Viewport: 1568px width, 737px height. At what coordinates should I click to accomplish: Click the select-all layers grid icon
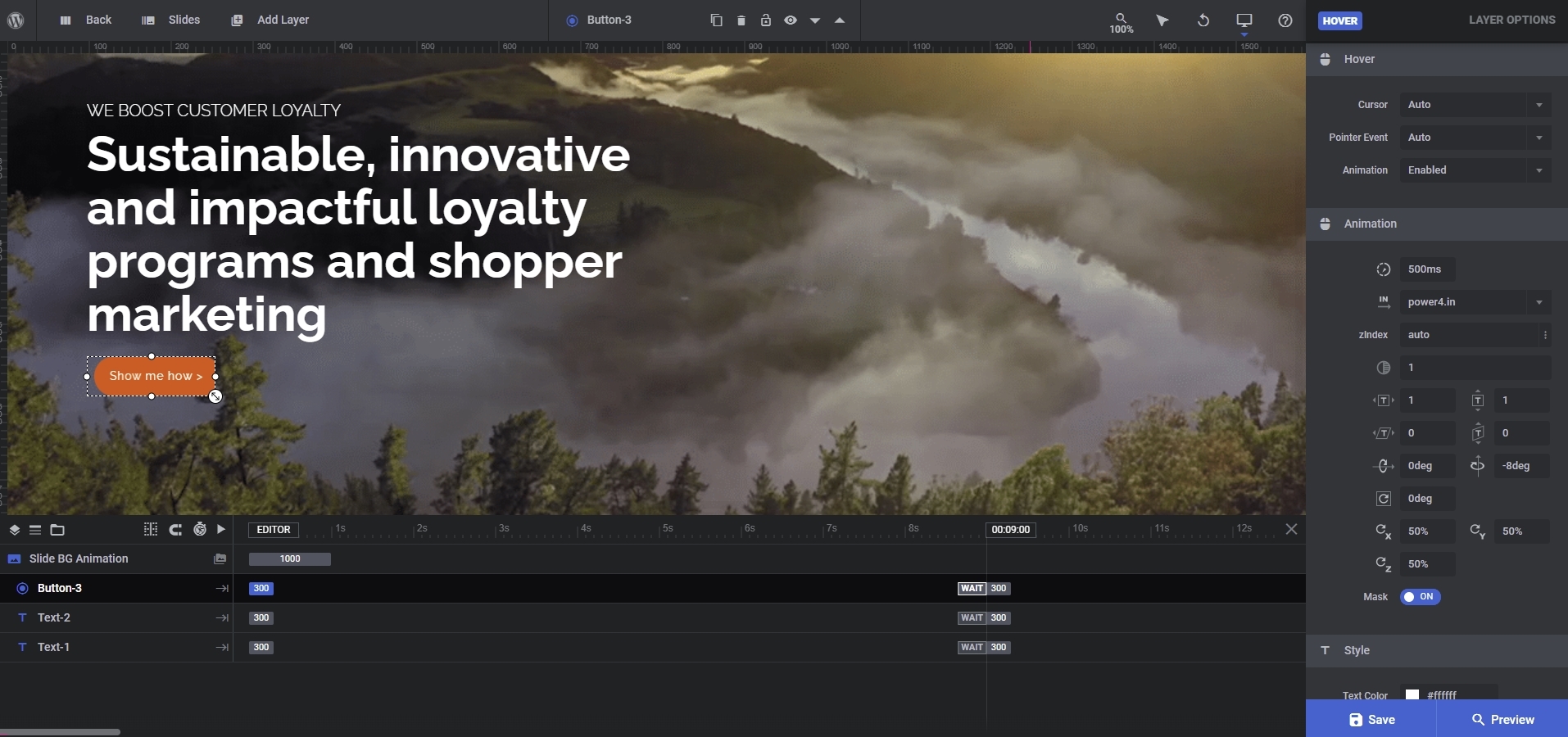[150, 530]
